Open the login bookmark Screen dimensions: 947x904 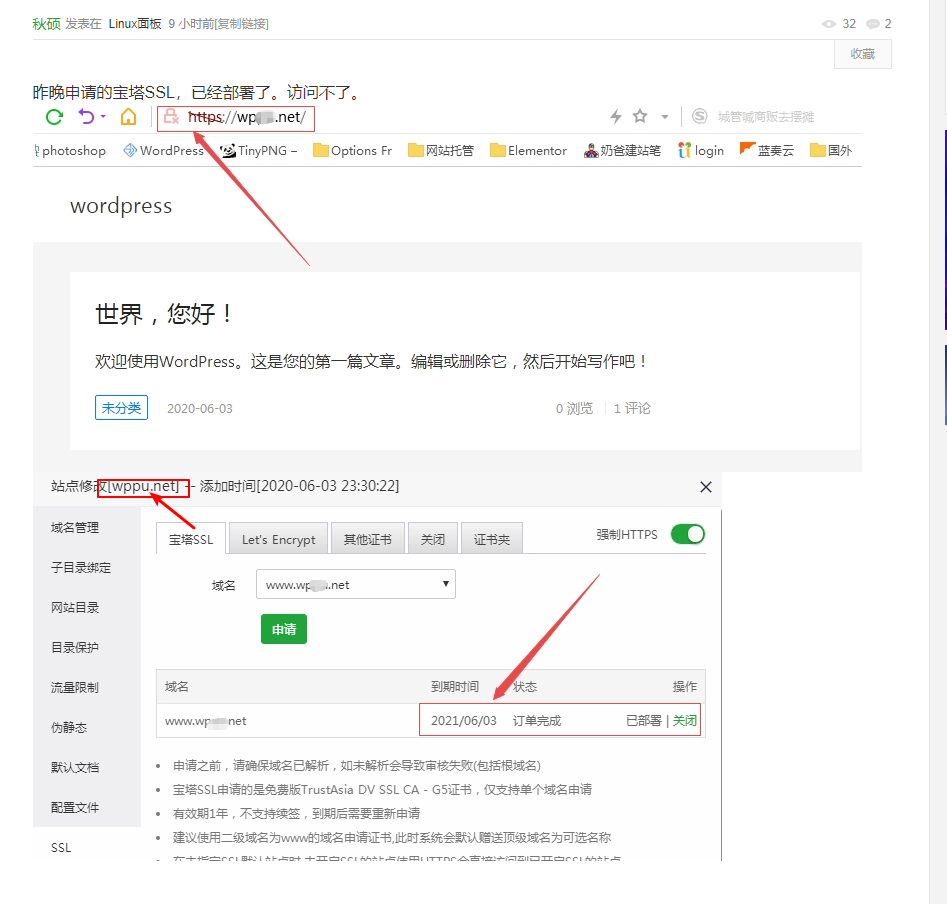tap(701, 150)
